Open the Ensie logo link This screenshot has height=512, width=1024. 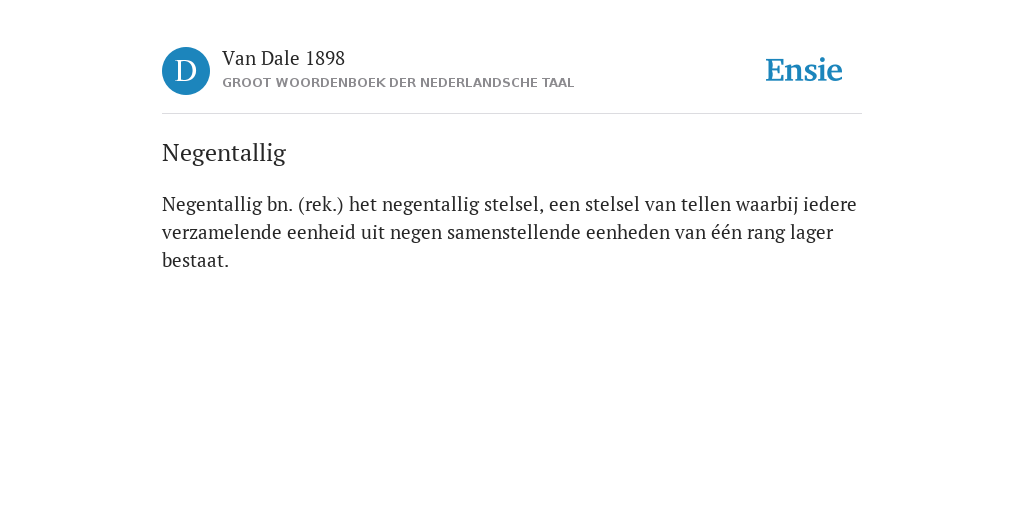804,70
